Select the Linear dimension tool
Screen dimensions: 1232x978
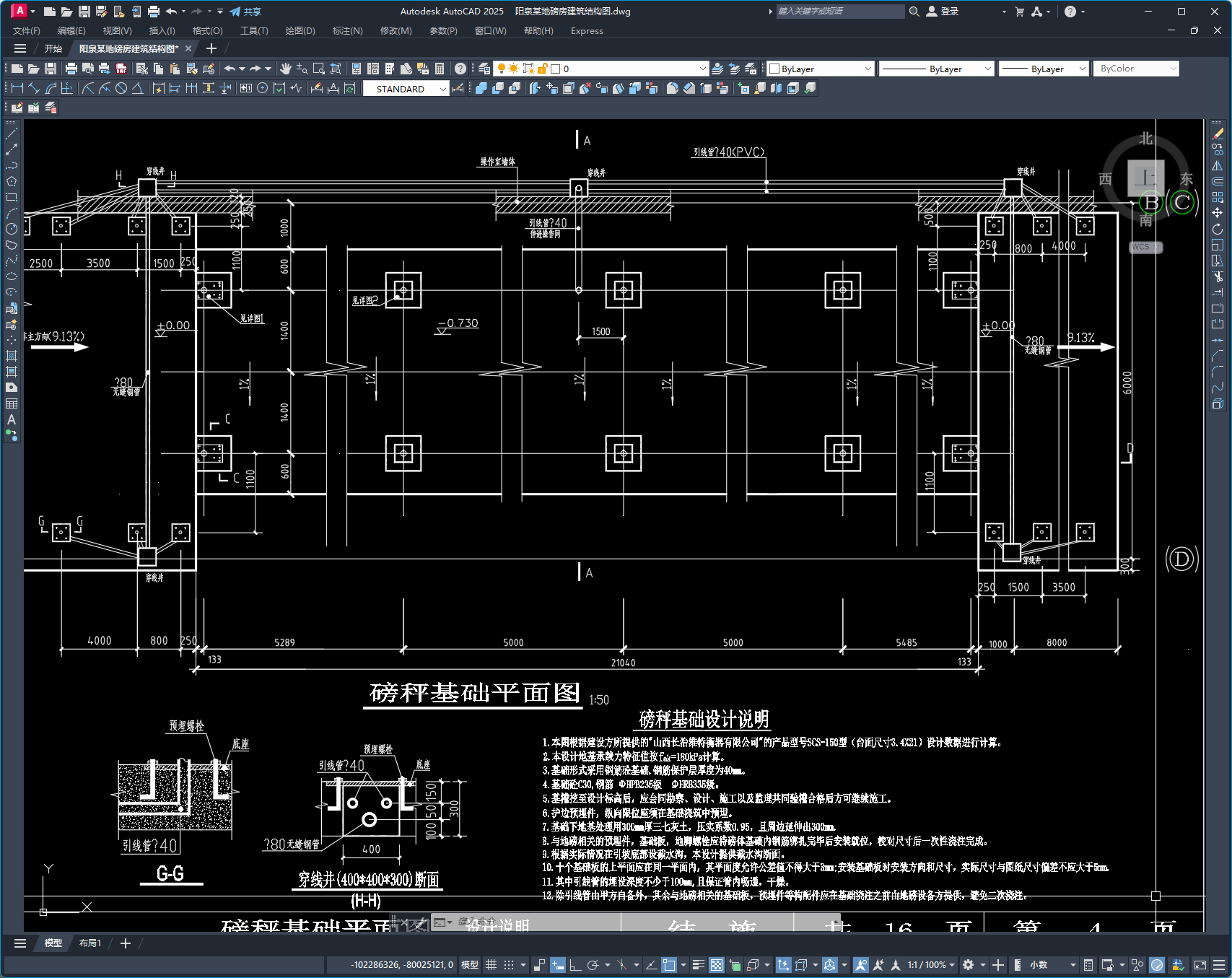point(17,88)
